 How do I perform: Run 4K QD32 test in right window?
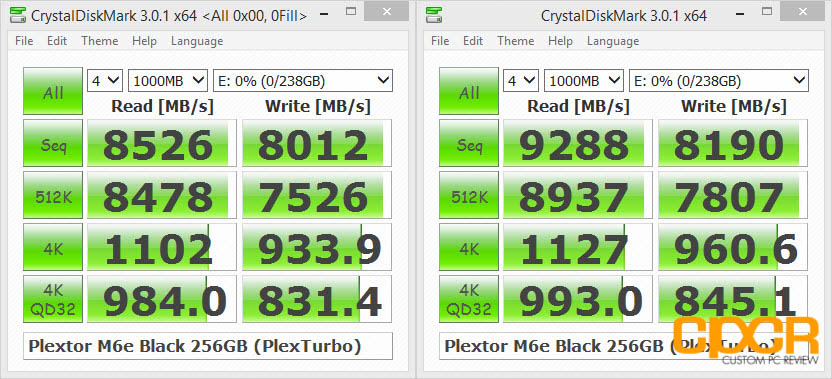[469, 299]
